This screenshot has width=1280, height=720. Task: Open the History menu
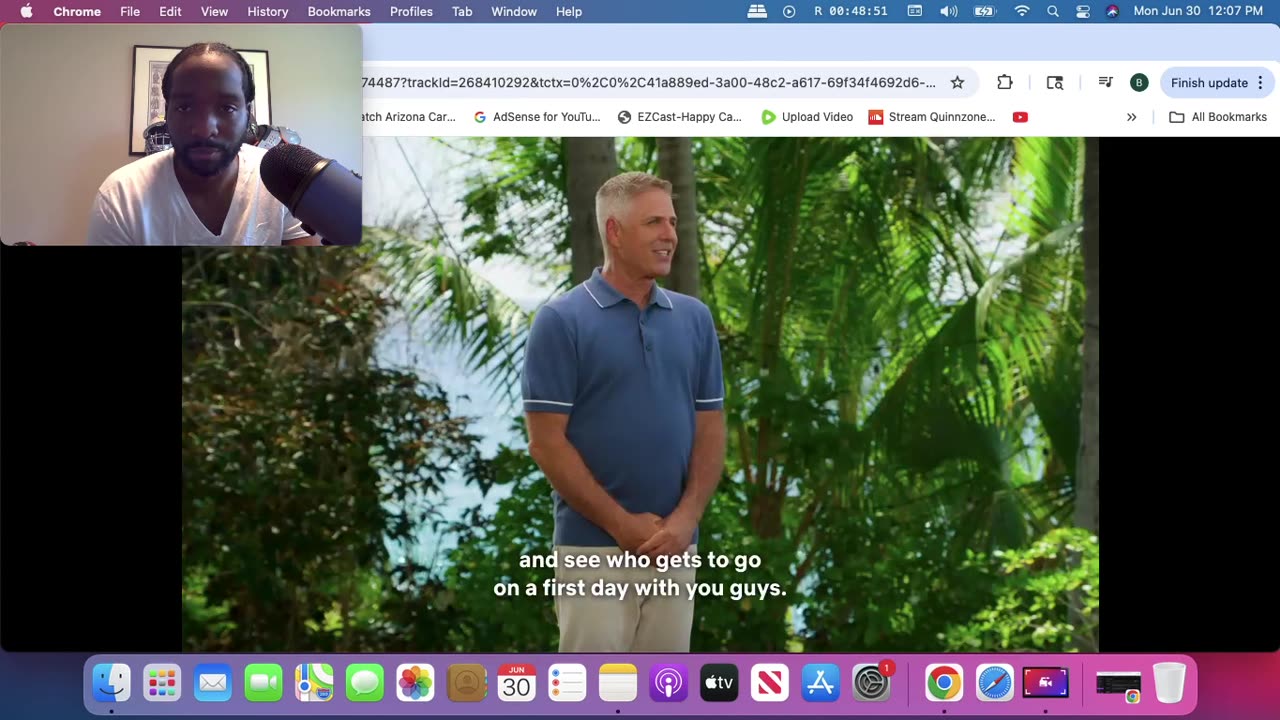click(x=267, y=11)
